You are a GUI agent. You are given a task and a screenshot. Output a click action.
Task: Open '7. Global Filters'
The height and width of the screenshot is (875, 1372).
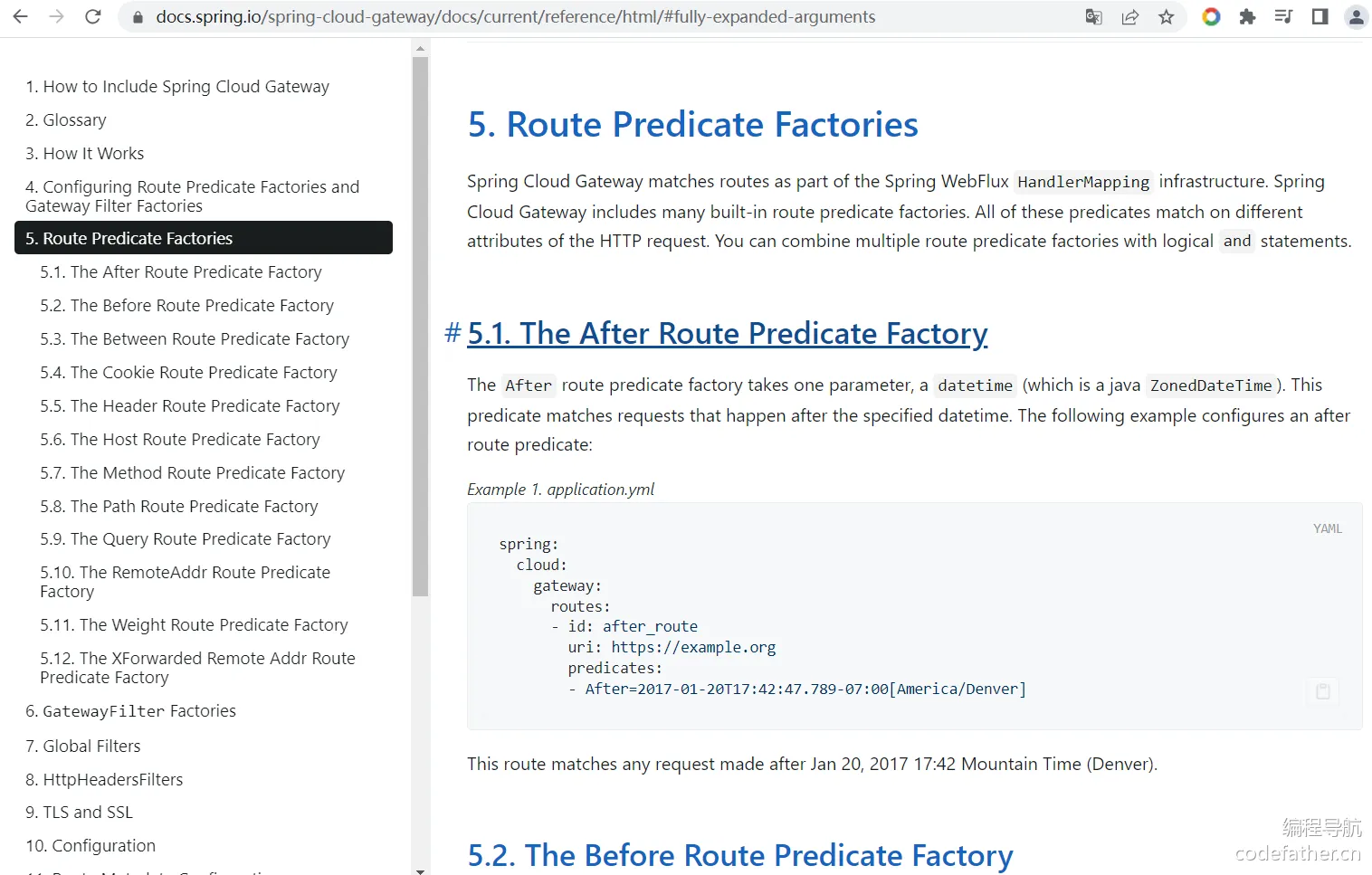(x=83, y=747)
